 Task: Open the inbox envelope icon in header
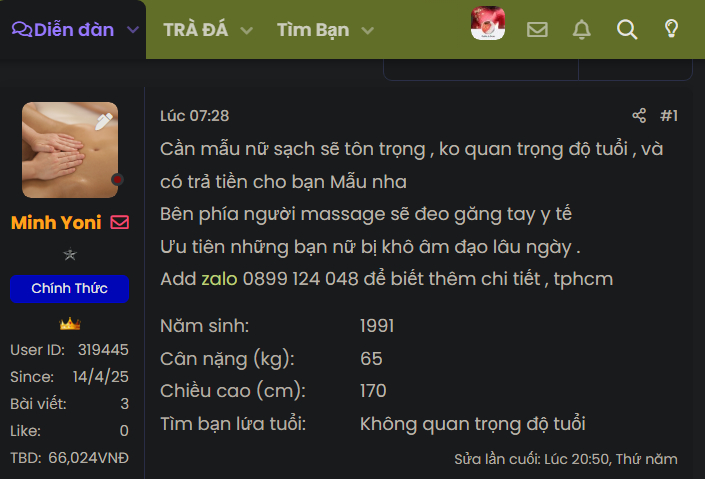click(537, 30)
